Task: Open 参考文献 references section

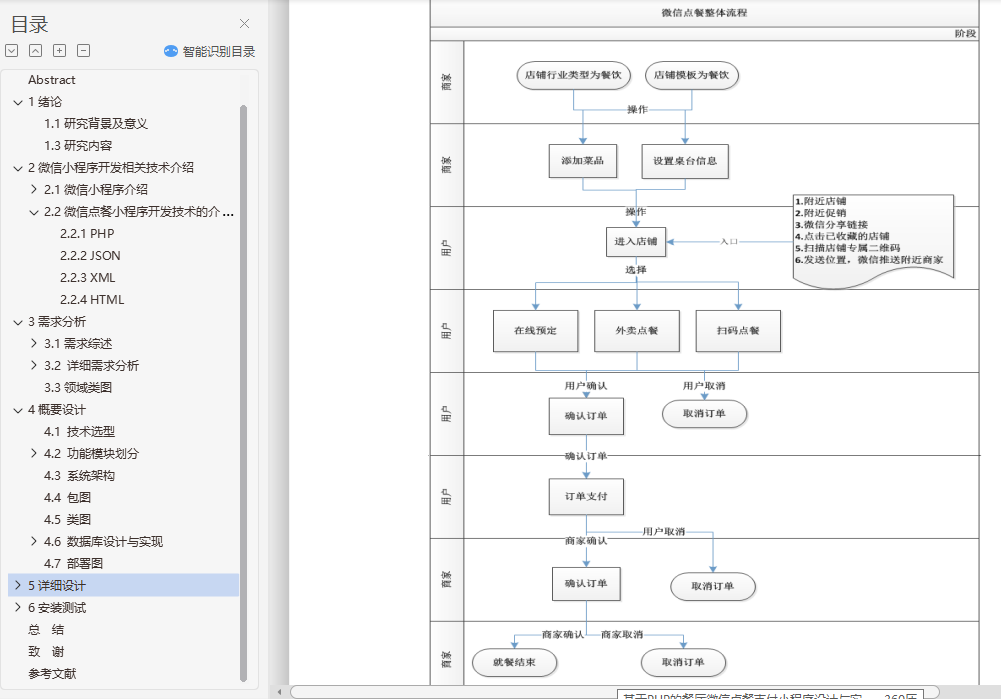Action: pos(52,674)
